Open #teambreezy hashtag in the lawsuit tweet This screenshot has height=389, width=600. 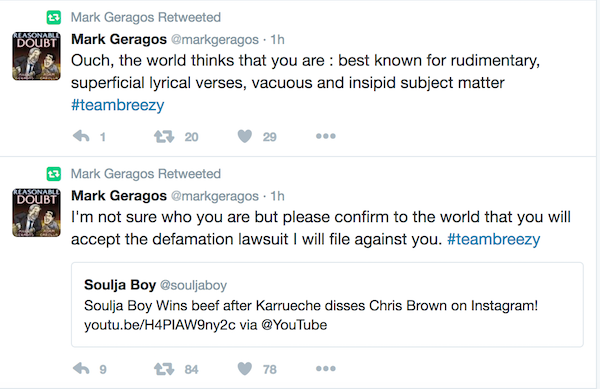click(494, 239)
